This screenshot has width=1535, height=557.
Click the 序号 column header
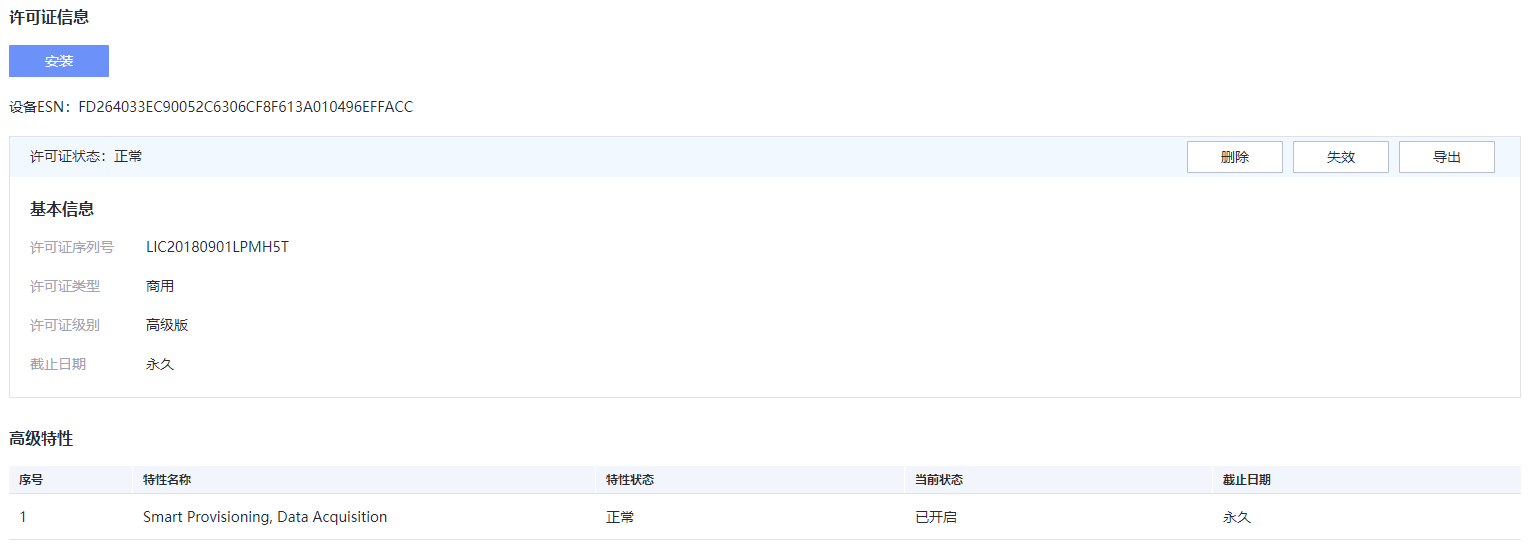pos(31,480)
